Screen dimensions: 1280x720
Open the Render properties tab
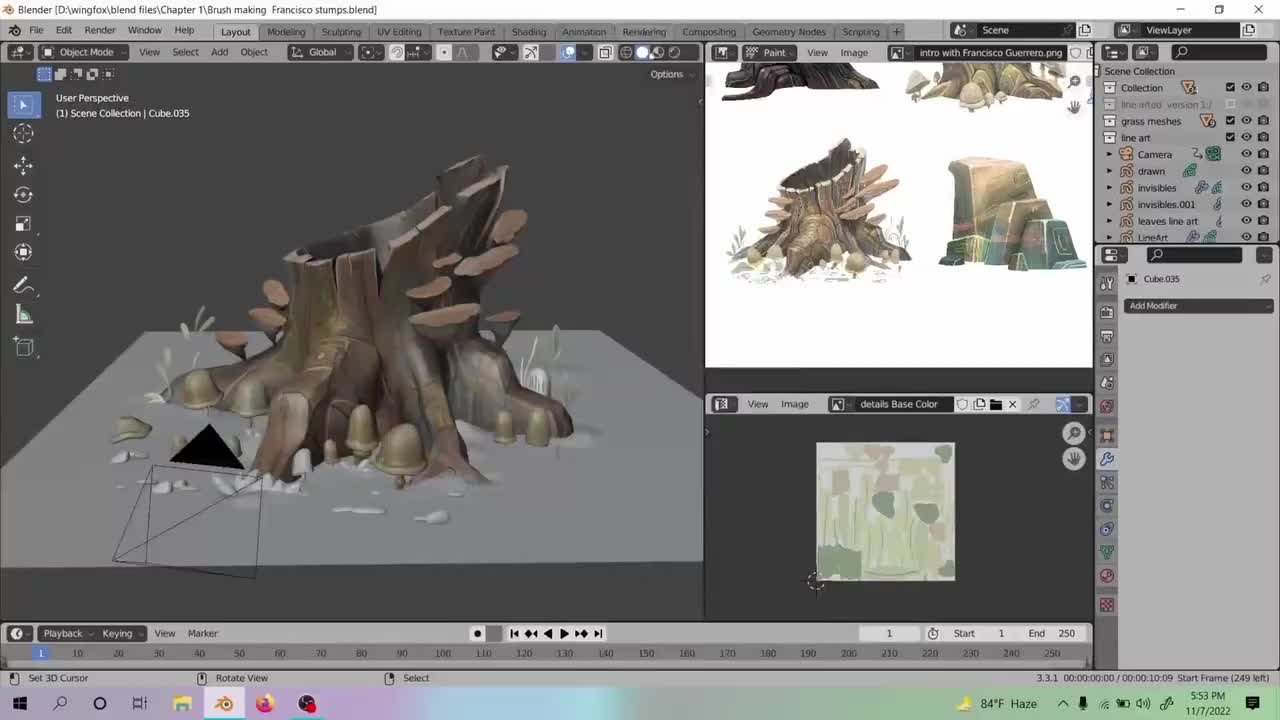1107,312
